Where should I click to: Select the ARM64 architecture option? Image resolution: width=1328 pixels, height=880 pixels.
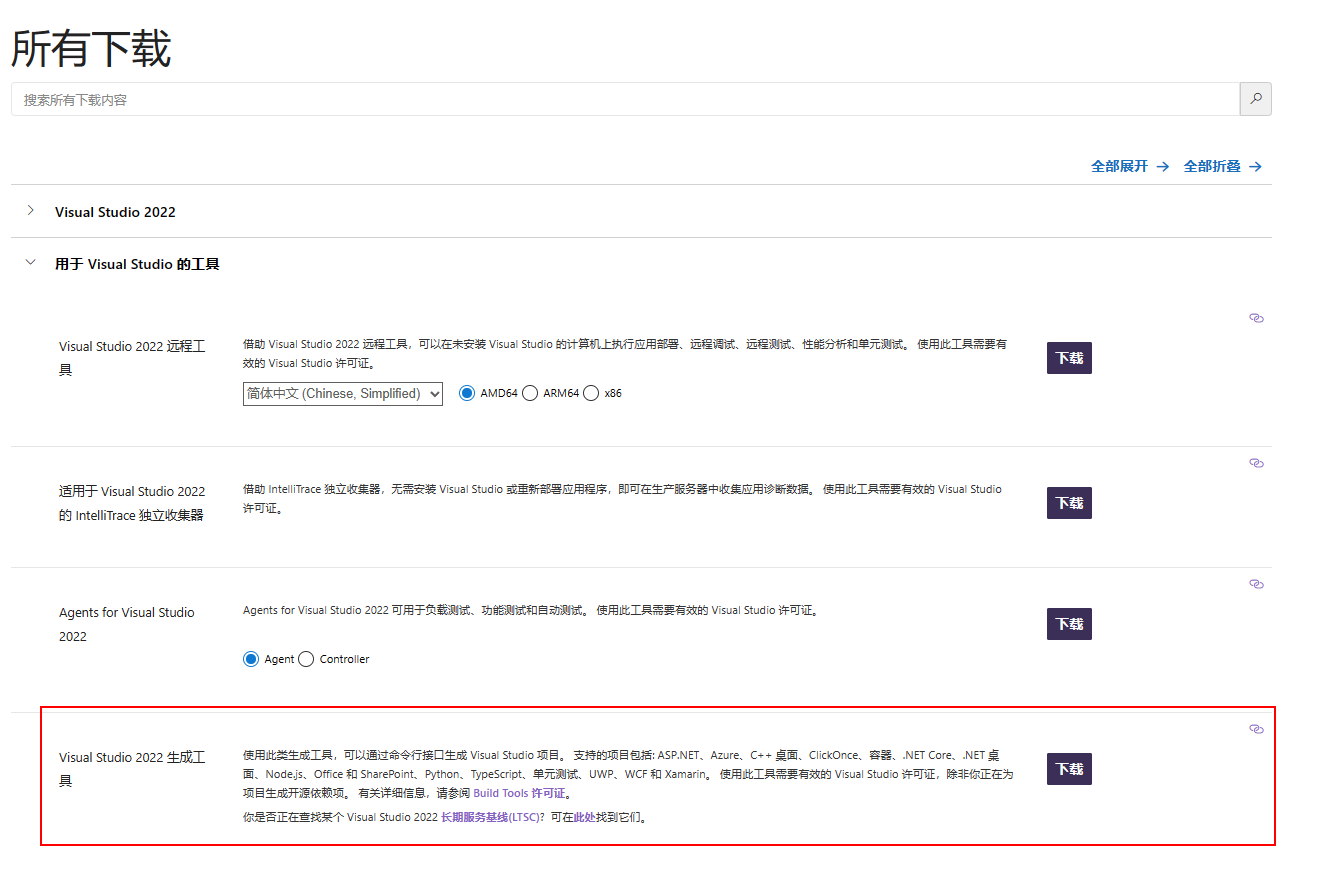coord(530,393)
